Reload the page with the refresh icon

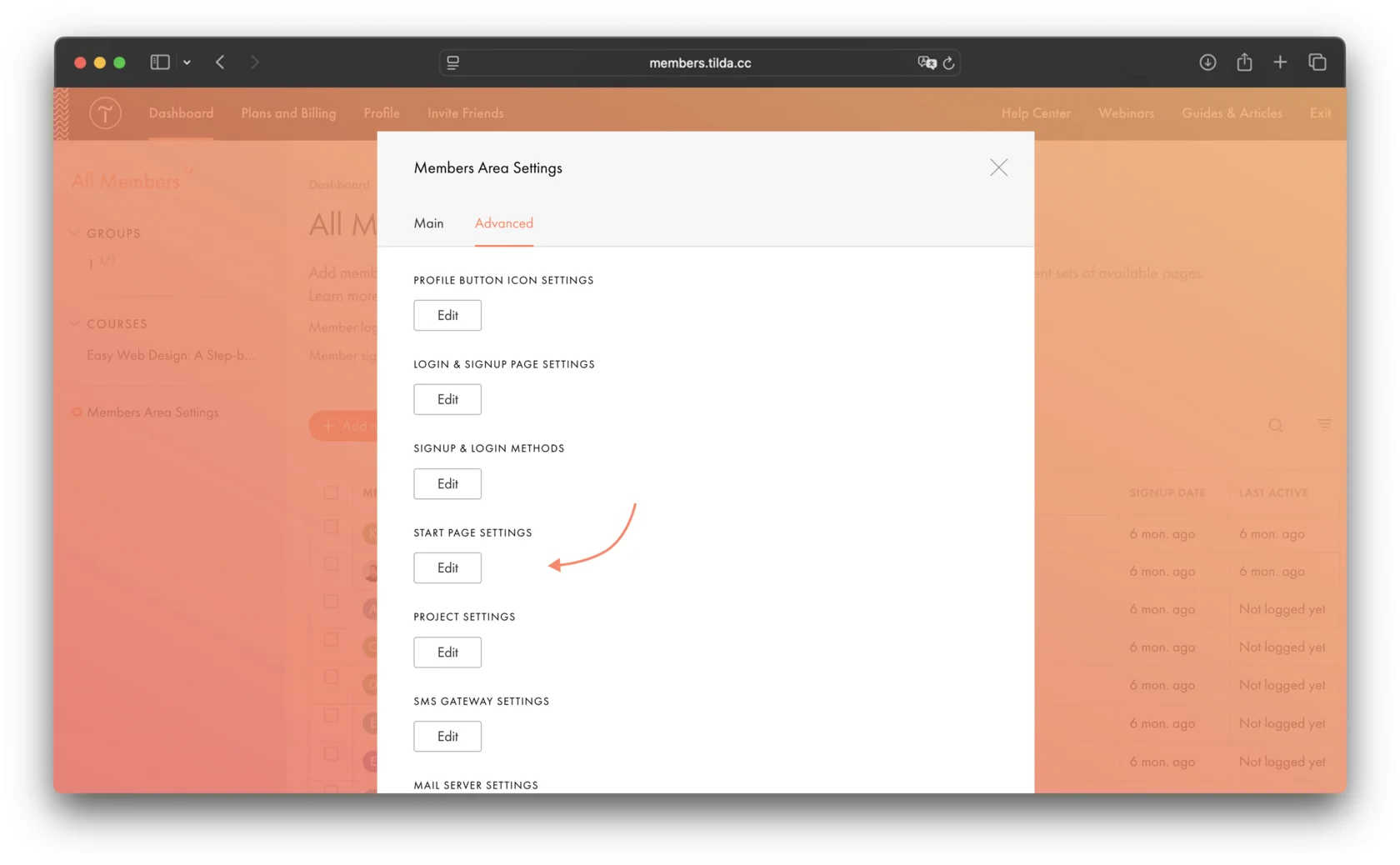(948, 62)
